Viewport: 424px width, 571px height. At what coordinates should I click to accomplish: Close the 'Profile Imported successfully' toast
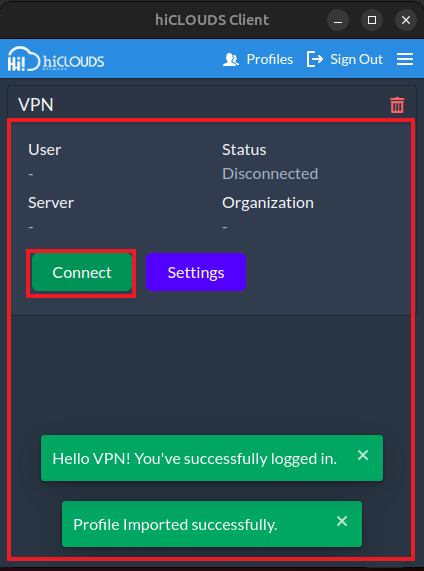pyautogui.click(x=342, y=521)
